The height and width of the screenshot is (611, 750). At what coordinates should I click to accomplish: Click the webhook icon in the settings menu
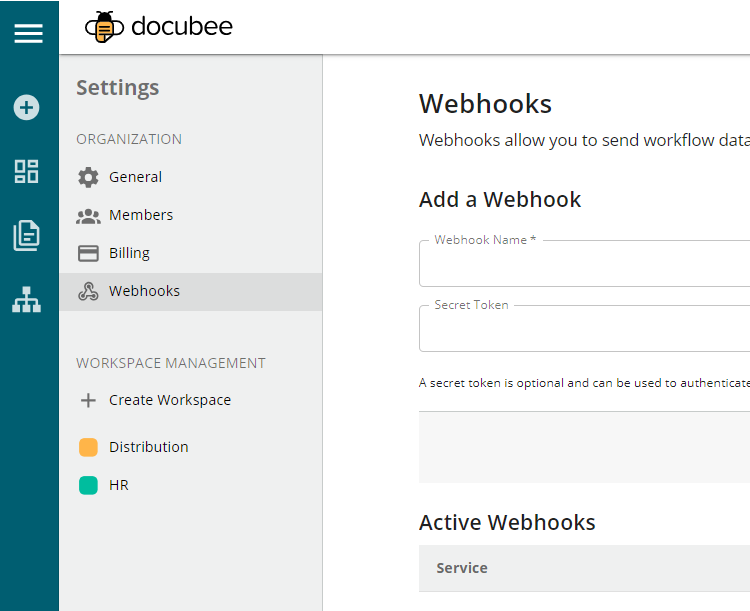[x=88, y=291]
